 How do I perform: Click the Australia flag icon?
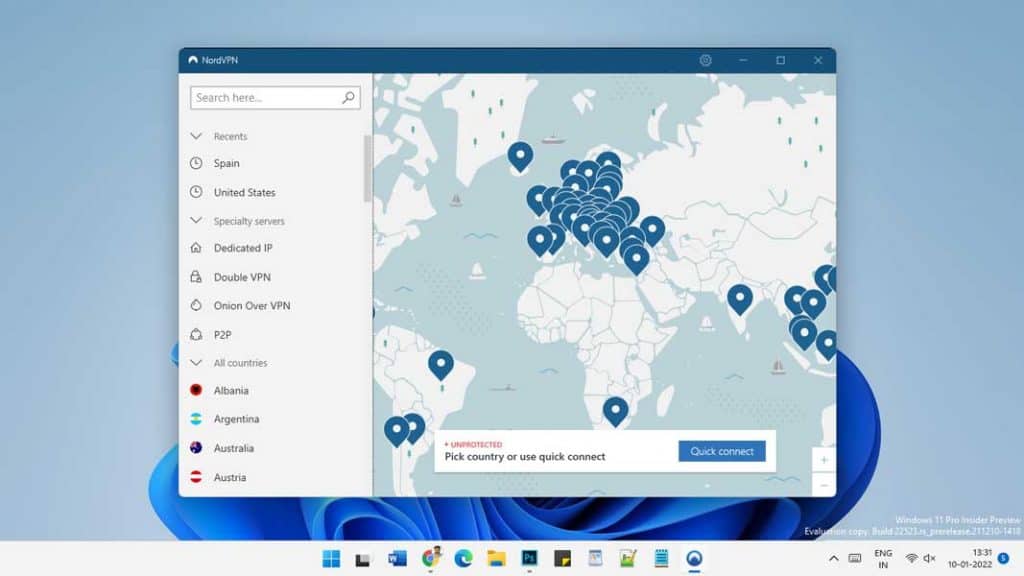click(195, 448)
